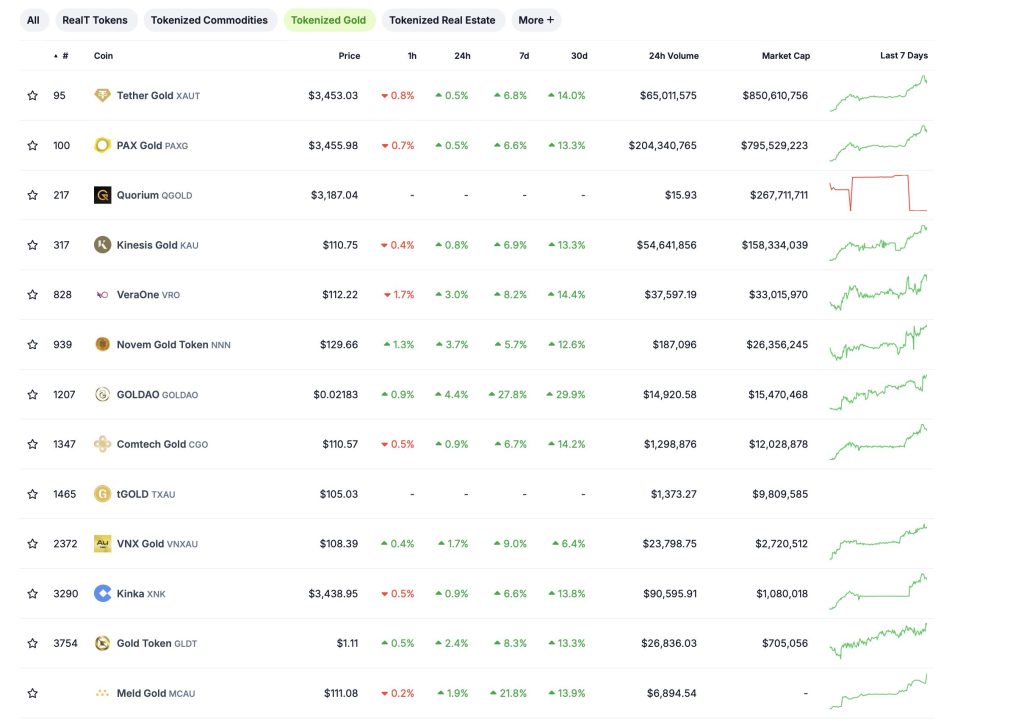Star the Gold Token GLDT row
1024x721 pixels.
[x=33, y=643]
